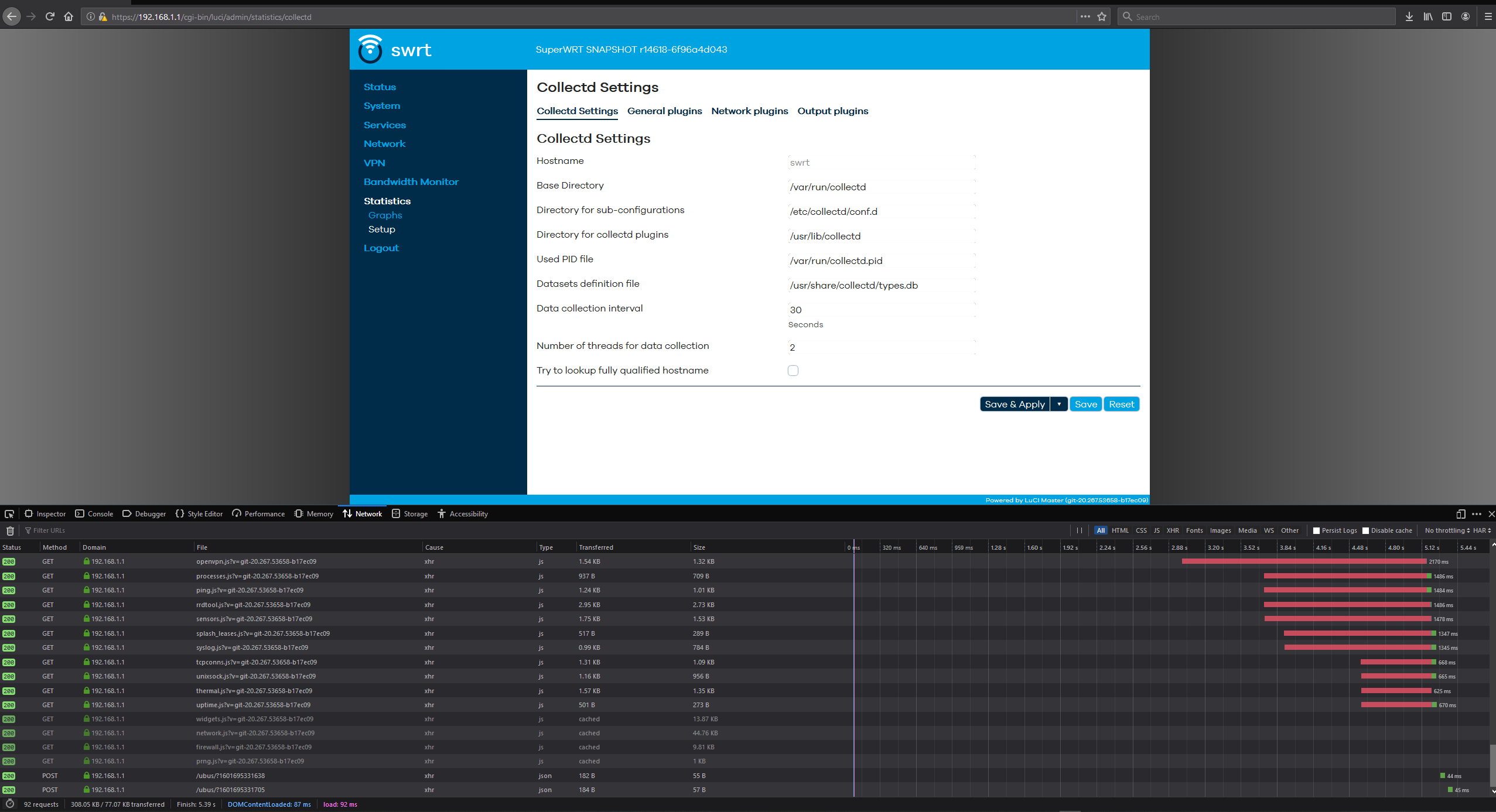
Task: Switch to the Output plugins tab
Action: pos(832,111)
